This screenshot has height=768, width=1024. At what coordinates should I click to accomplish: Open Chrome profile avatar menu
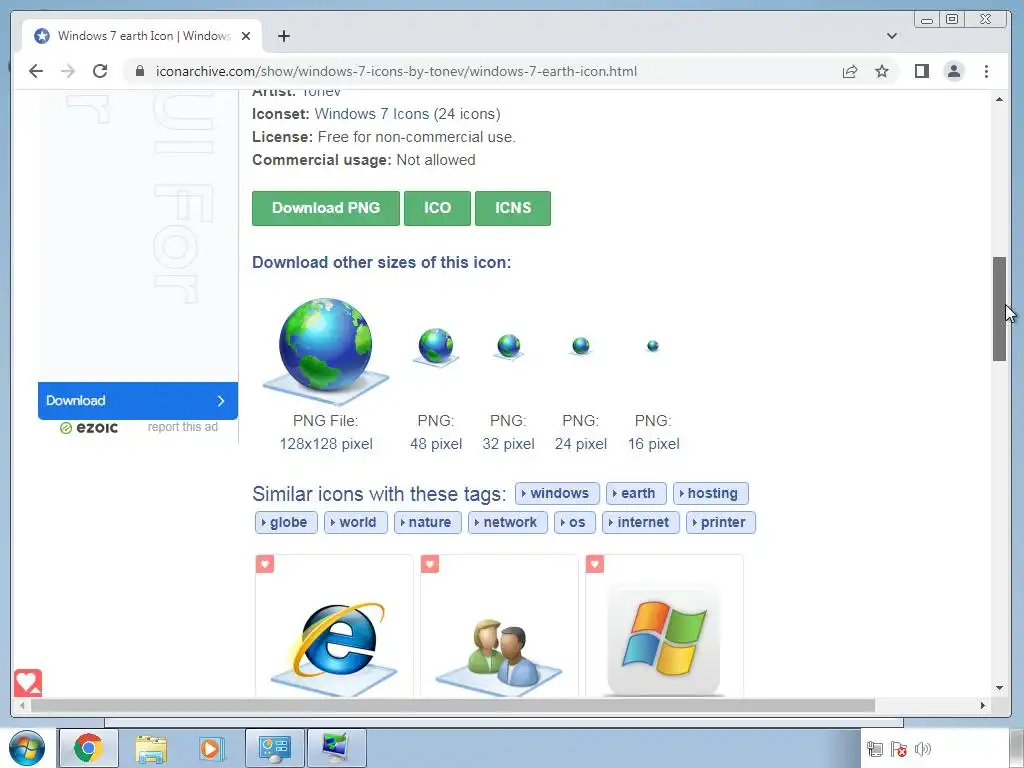[954, 71]
